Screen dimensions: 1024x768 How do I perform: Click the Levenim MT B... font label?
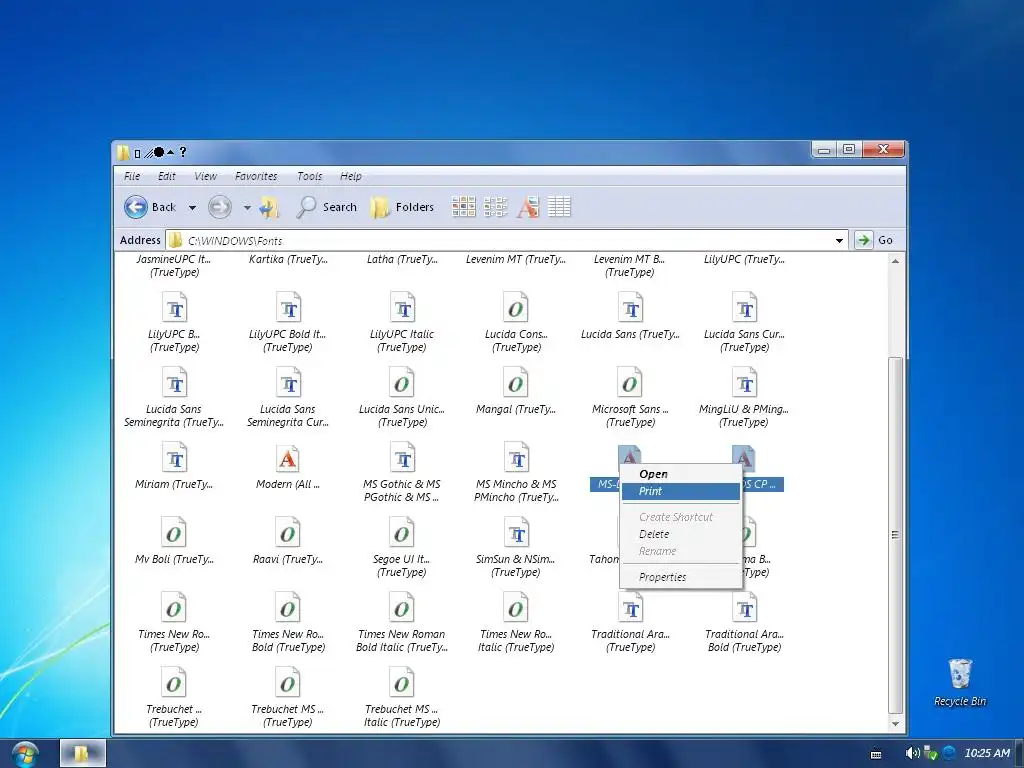click(x=630, y=266)
